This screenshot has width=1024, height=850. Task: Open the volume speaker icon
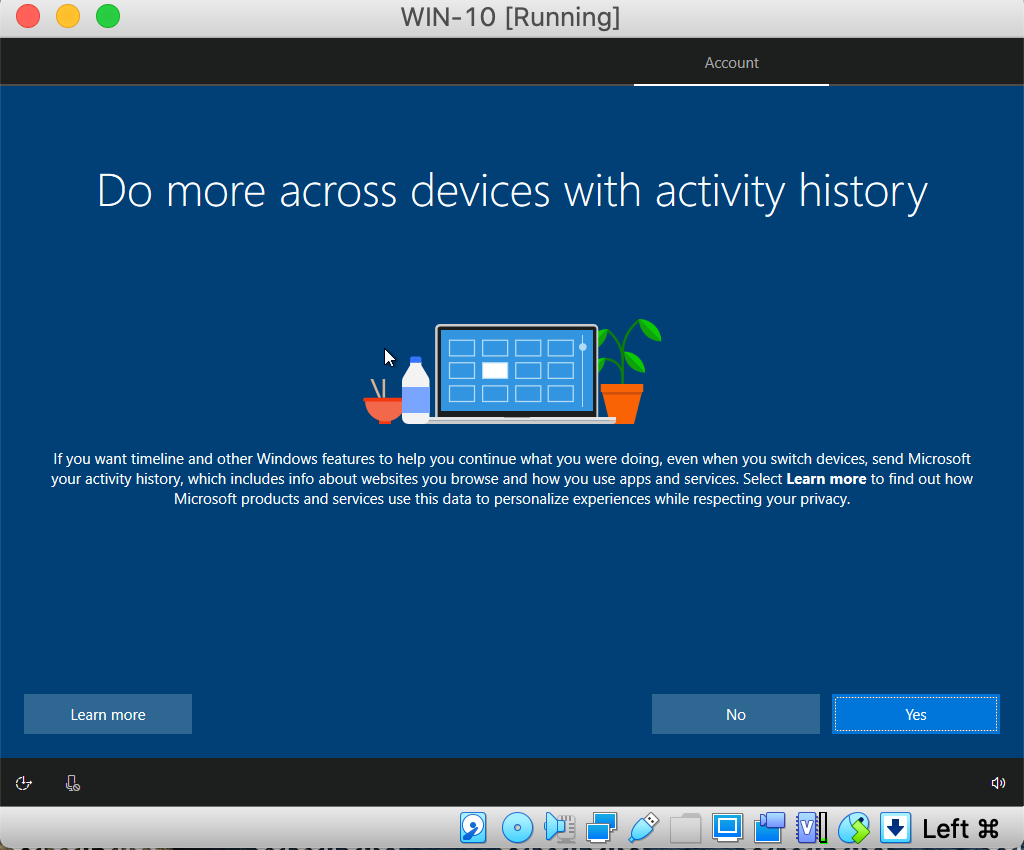[x=998, y=783]
